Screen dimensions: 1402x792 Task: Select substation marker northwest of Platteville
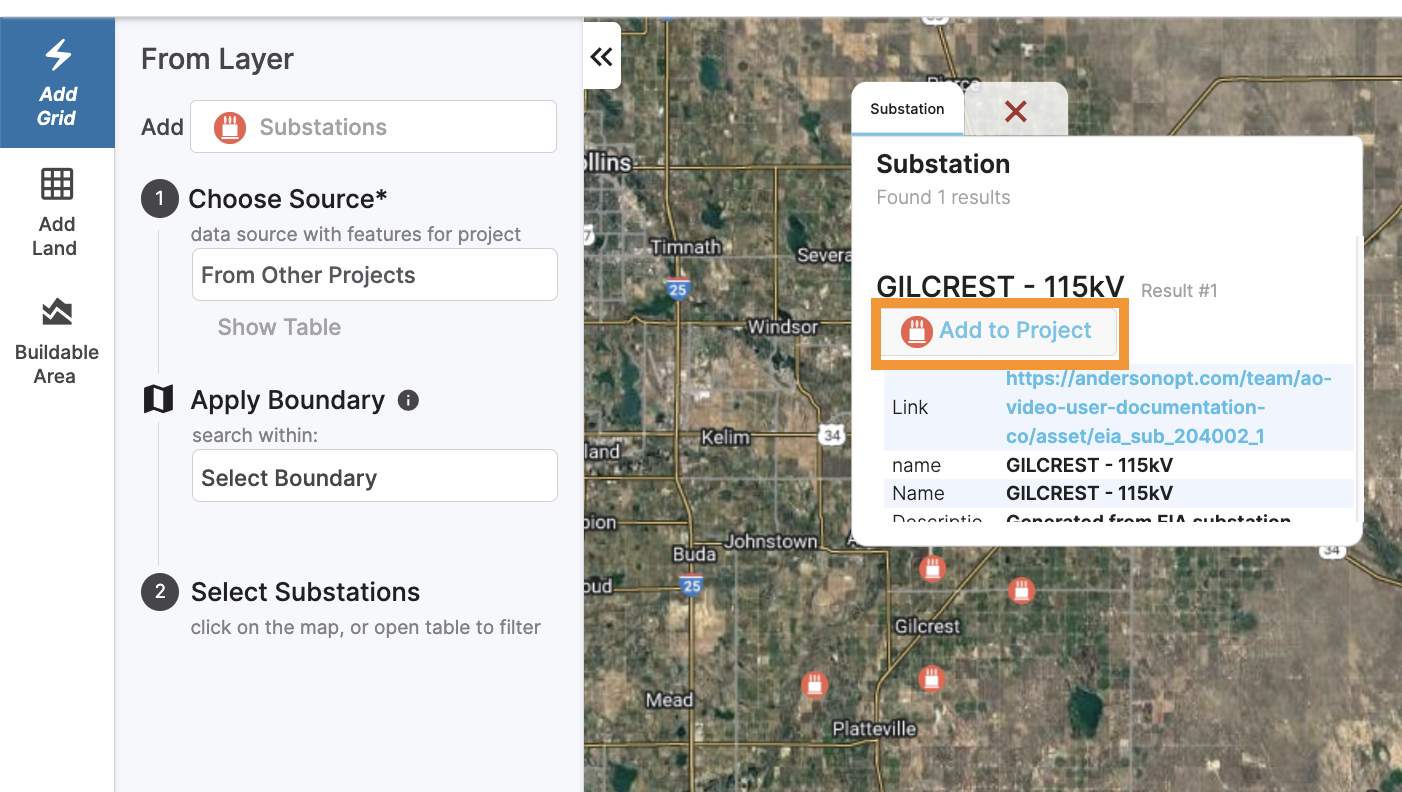point(815,685)
